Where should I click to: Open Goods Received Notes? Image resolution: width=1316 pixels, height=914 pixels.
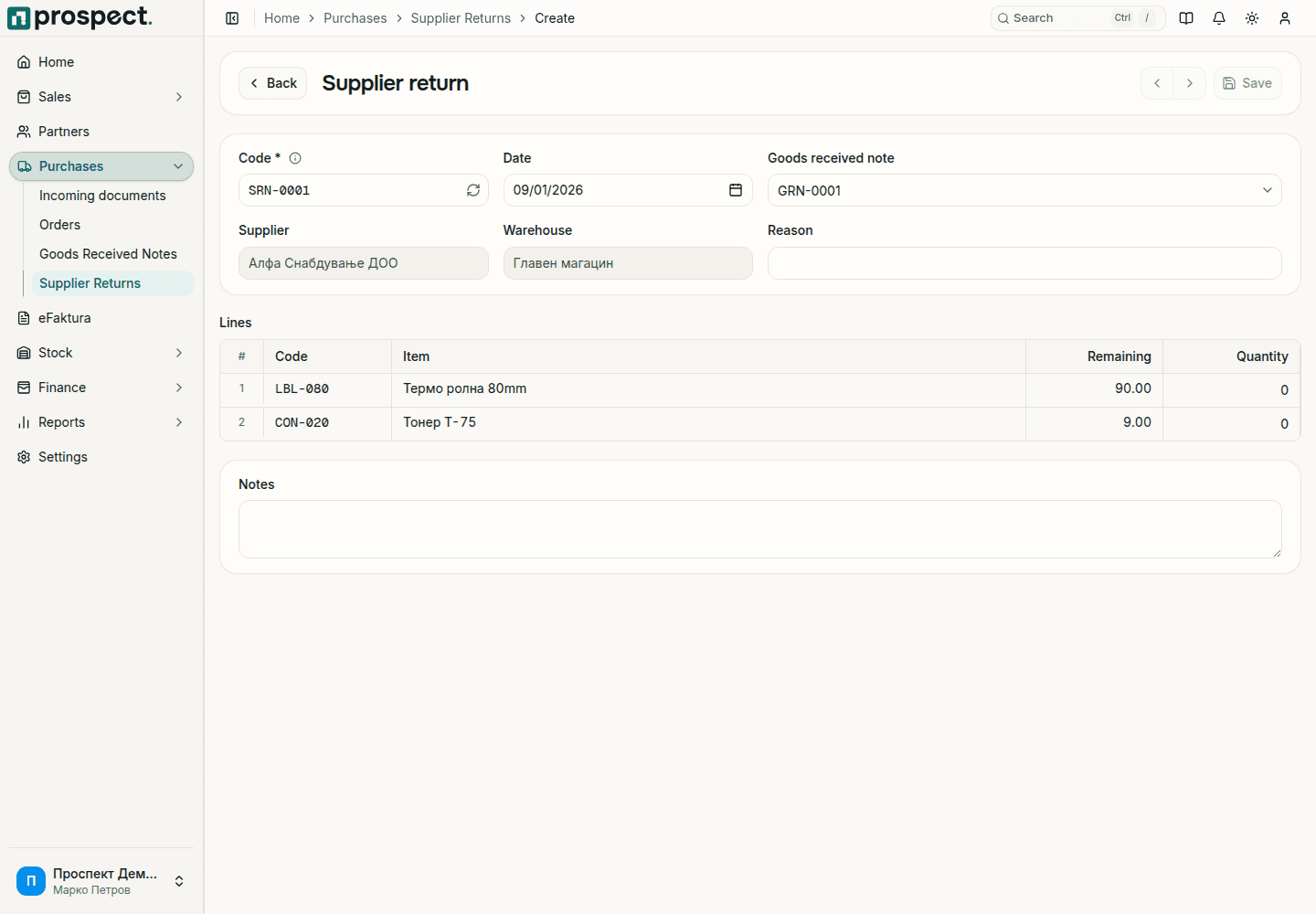[x=112, y=254]
